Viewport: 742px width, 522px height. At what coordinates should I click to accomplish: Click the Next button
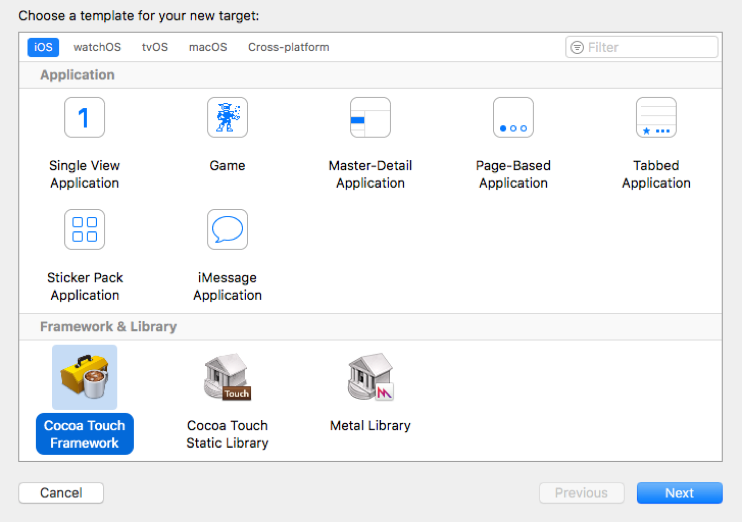[679, 493]
